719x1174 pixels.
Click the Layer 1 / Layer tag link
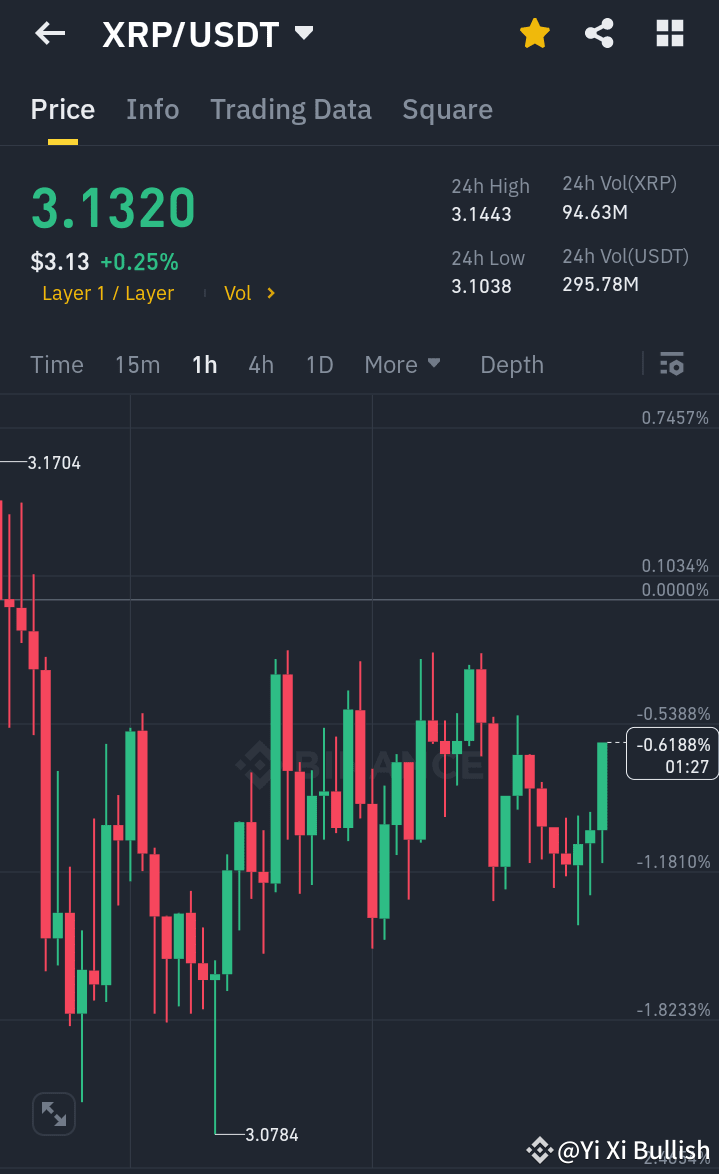coord(108,293)
